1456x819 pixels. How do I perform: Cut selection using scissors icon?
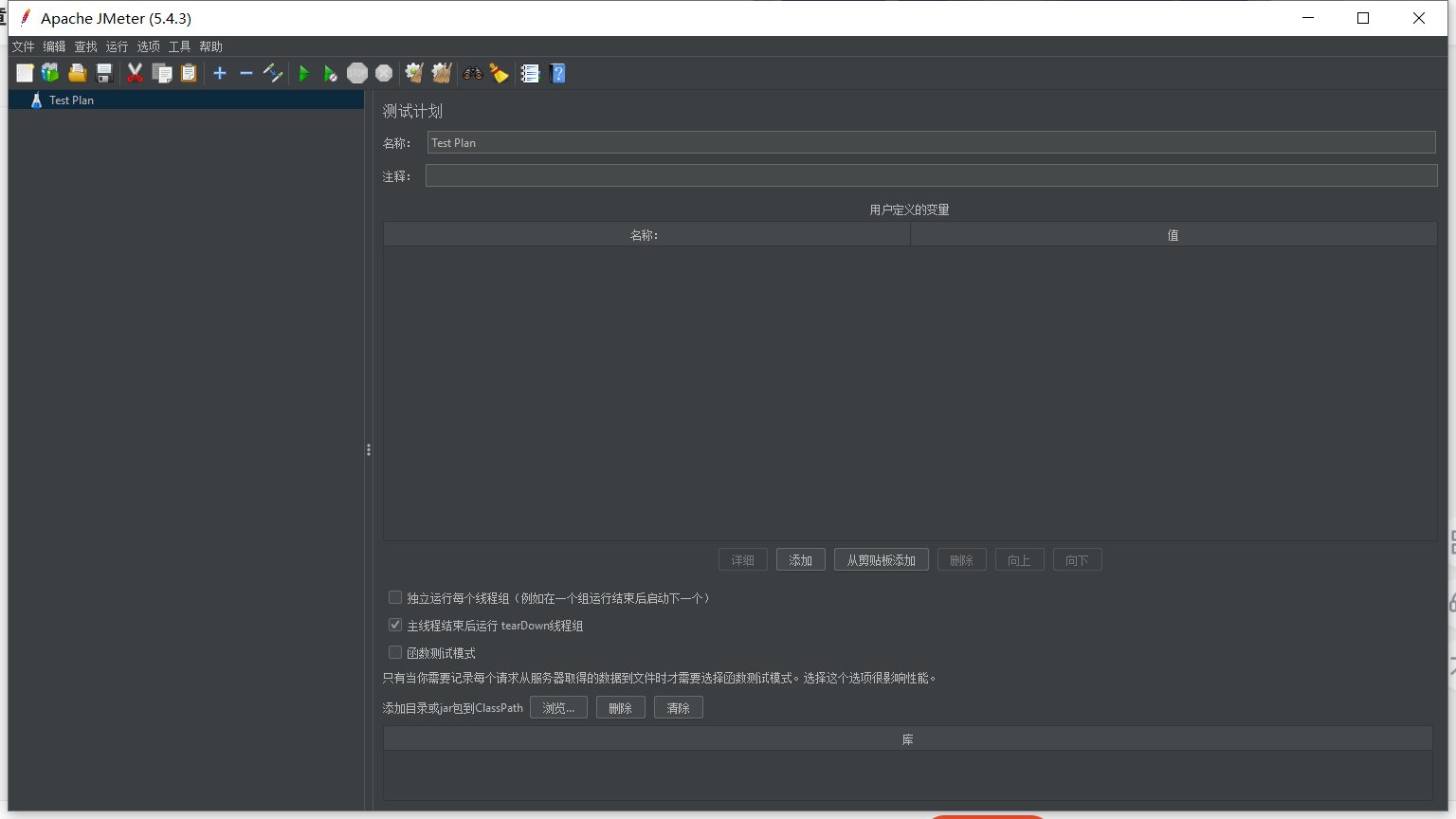click(x=136, y=73)
